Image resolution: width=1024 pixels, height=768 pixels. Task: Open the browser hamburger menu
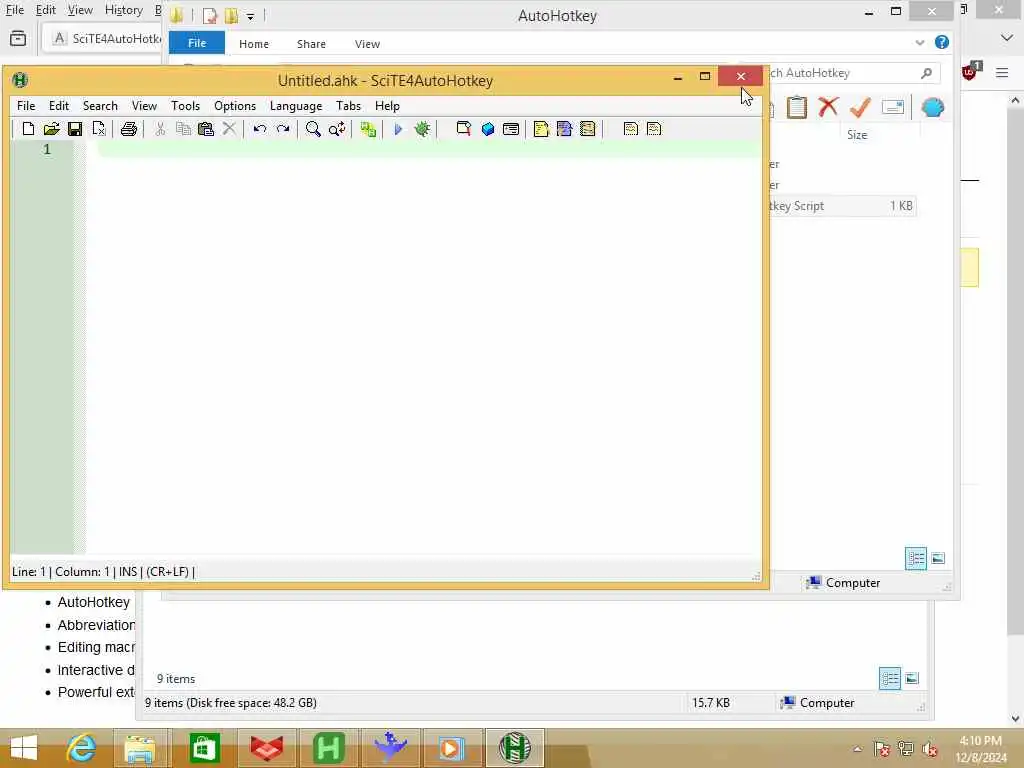(x=1002, y=72)
